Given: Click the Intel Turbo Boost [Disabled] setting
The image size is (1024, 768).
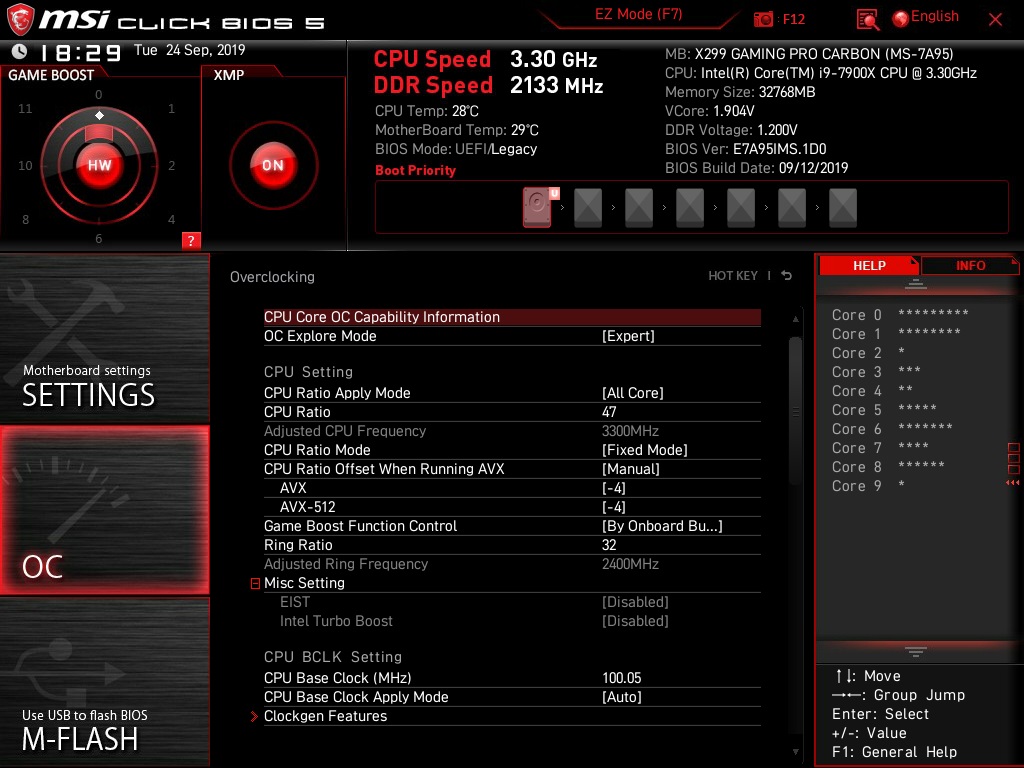Looking at the screenshot, I should [512, 621].
